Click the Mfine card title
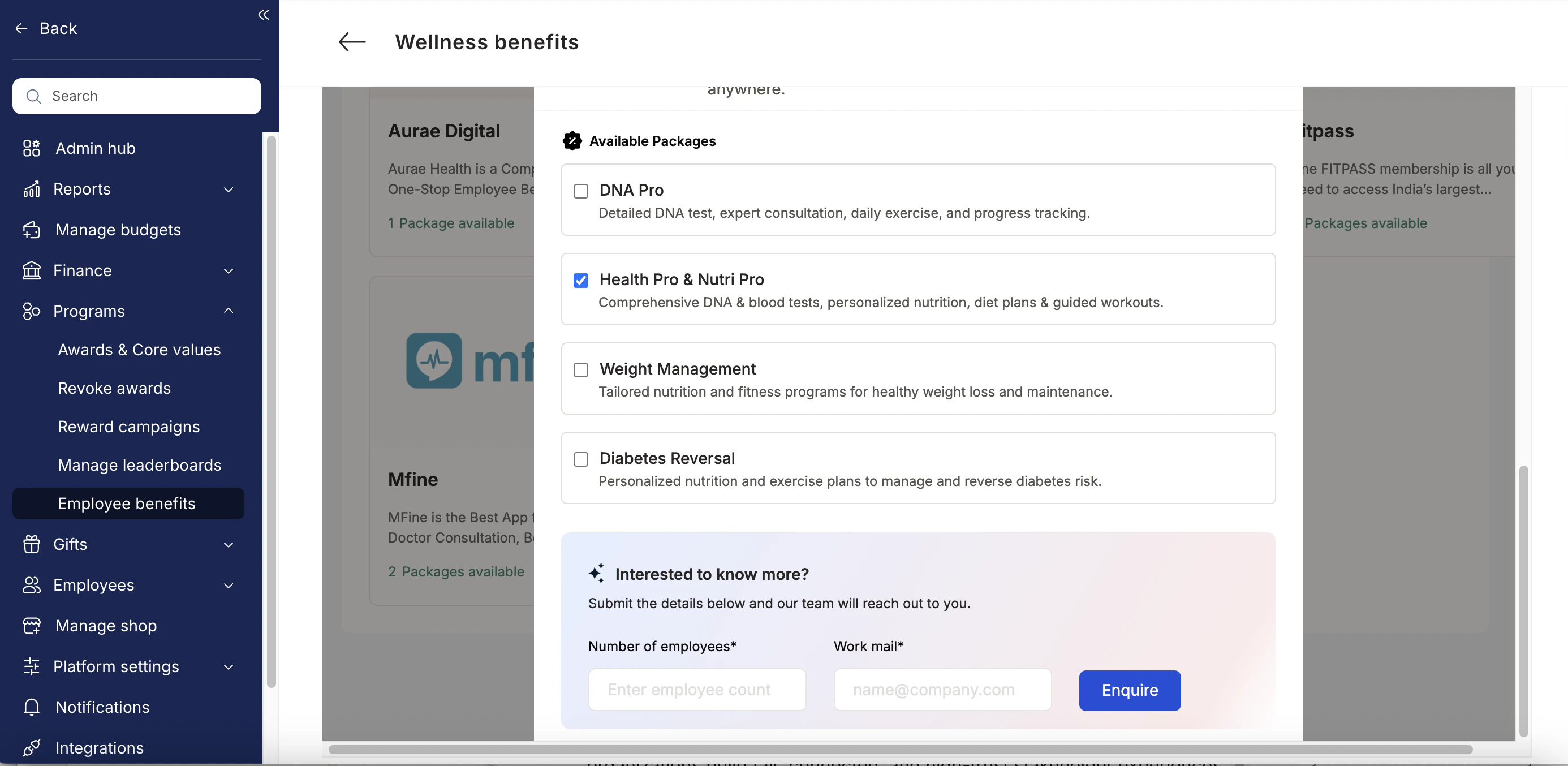The height and width of the screenshot is (766, 1568). tap(413, 479)
